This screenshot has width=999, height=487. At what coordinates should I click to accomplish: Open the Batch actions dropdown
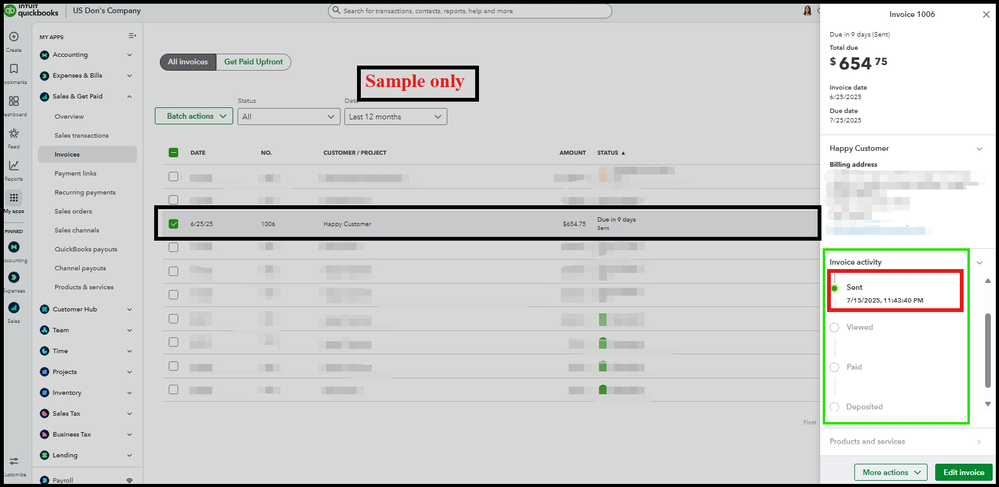pyautogui.click(x=194, y=116)
